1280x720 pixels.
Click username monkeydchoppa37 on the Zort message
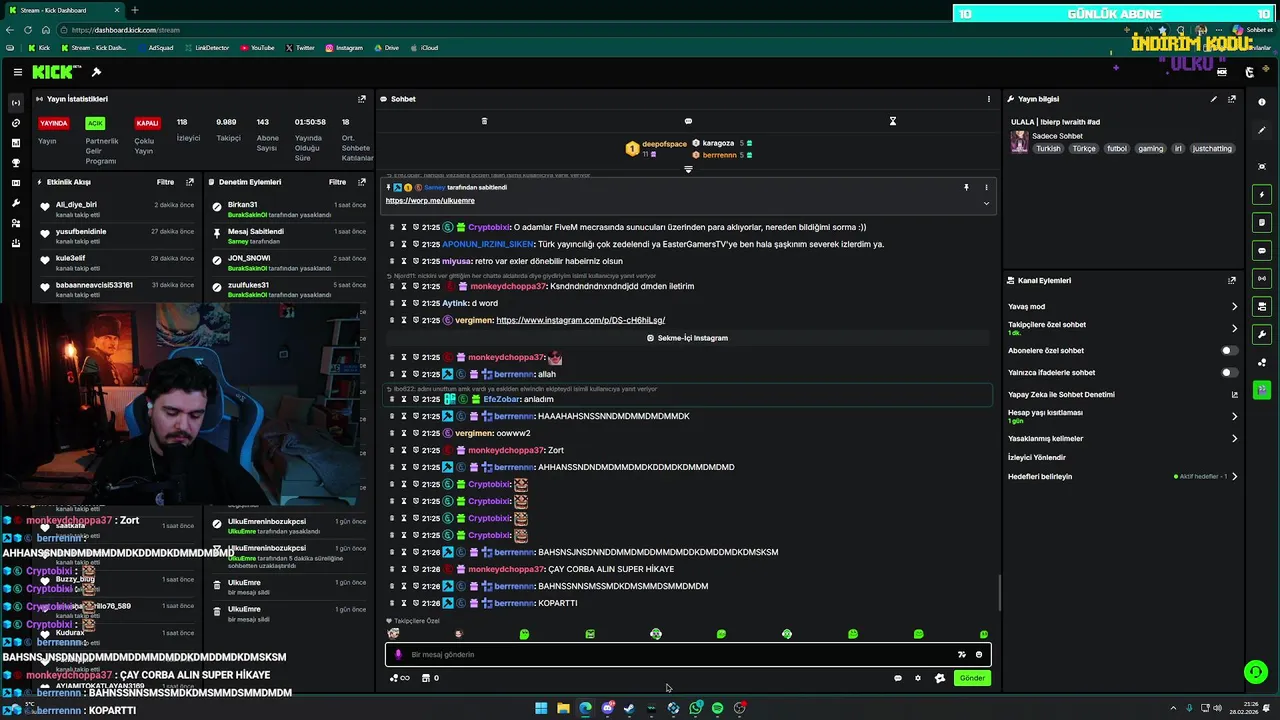(507, 450)
